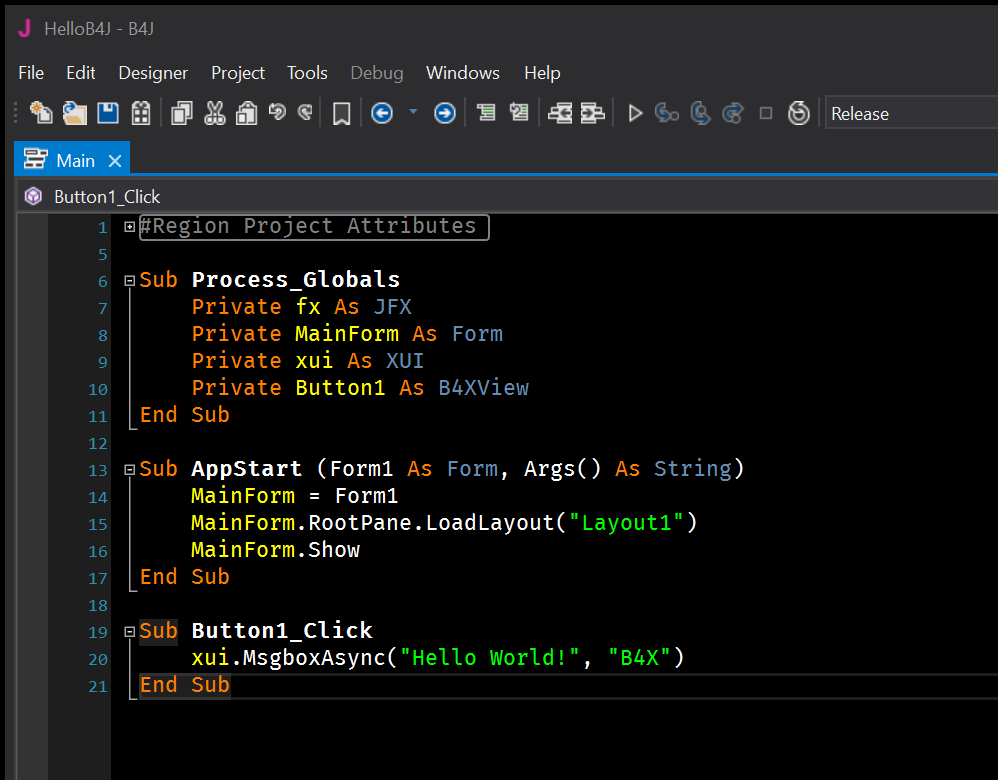The height and width of the screenshot is (780, 998).
Task: Open the Help menu
Action: click(x=542, y=73)
